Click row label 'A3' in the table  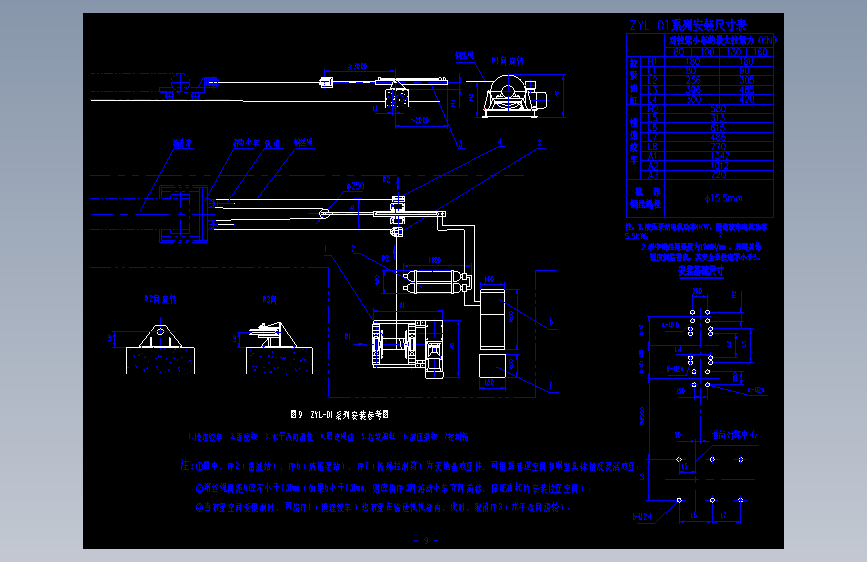(653, 175)
